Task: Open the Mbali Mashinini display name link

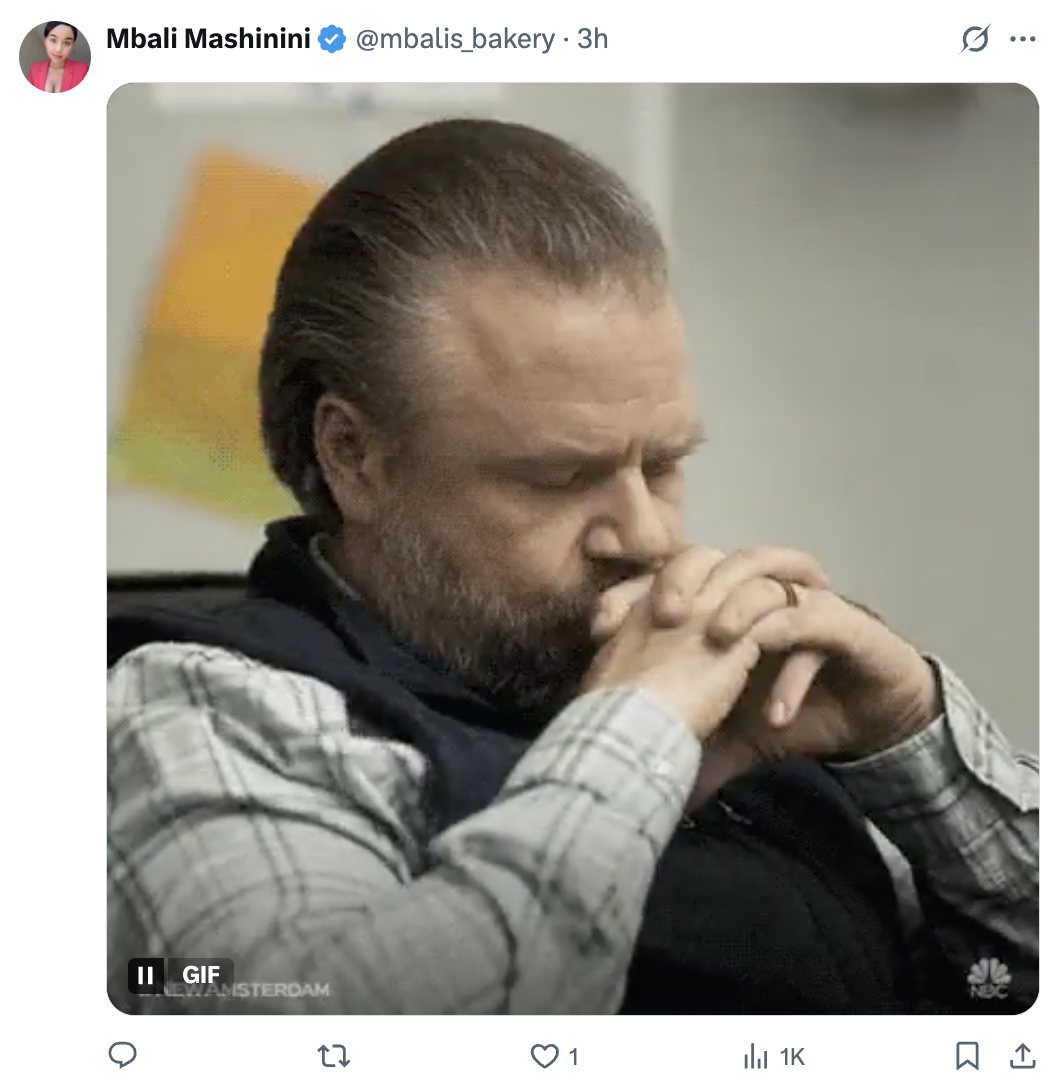Action: coord(208,39)
